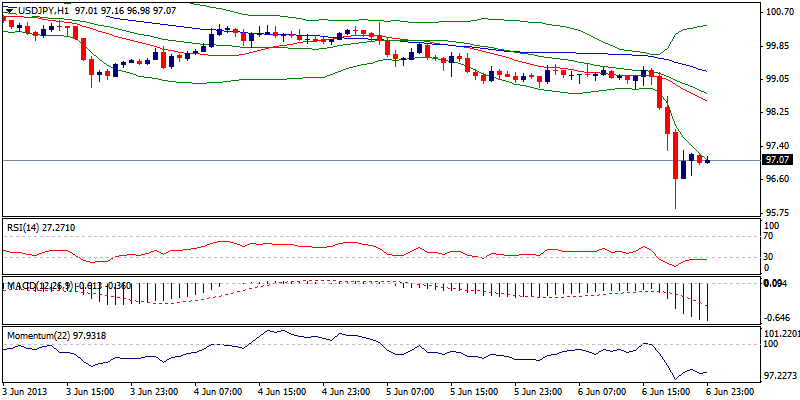Click RSI level 70 on the scale

point(768,236)
